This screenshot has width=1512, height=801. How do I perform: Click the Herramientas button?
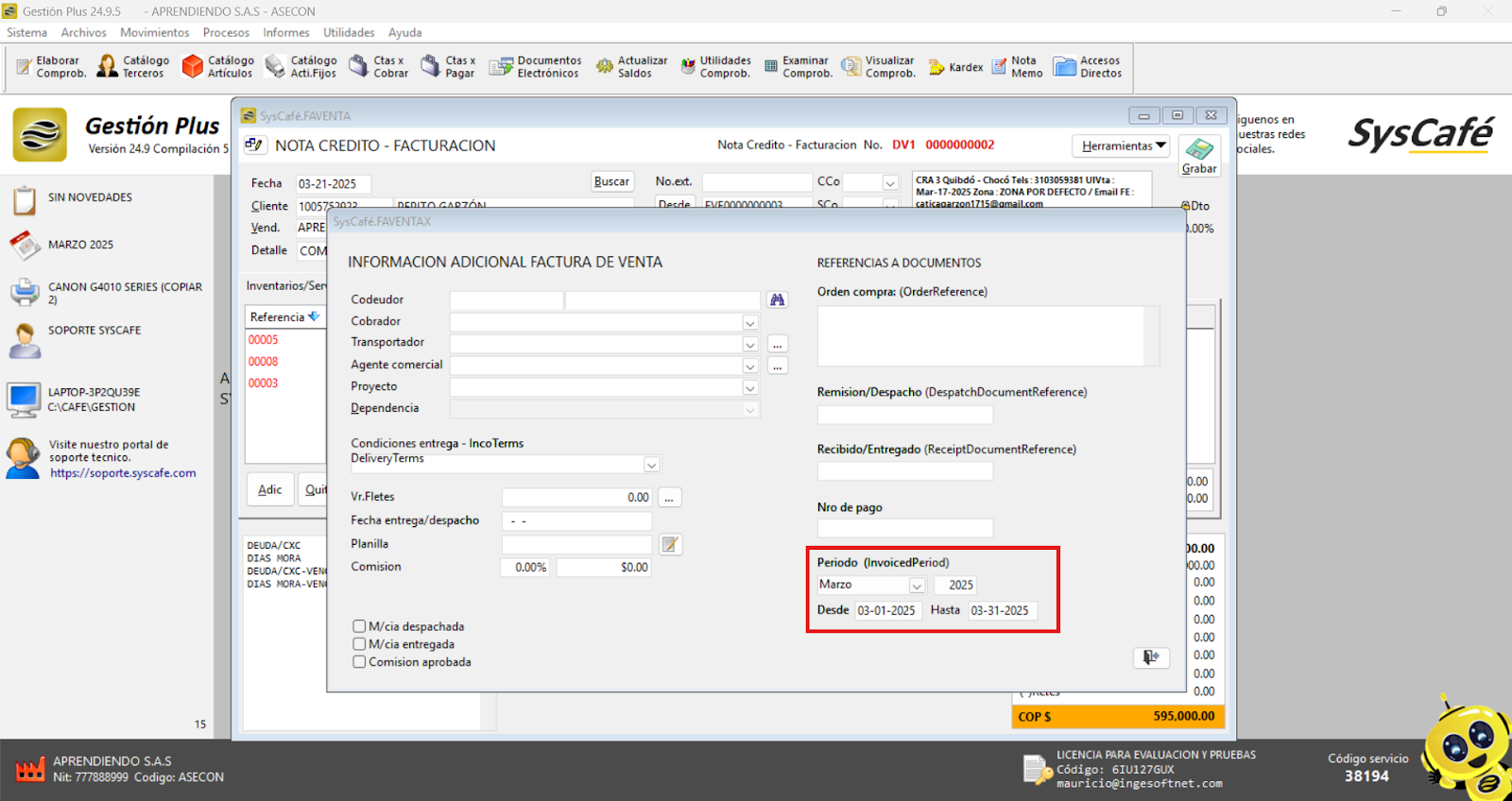point(1122,145)
